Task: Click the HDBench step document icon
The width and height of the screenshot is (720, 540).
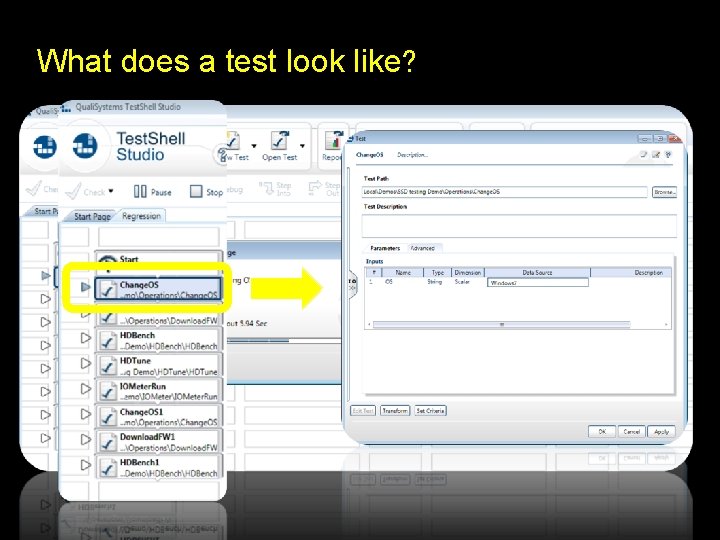Action: 108,340
